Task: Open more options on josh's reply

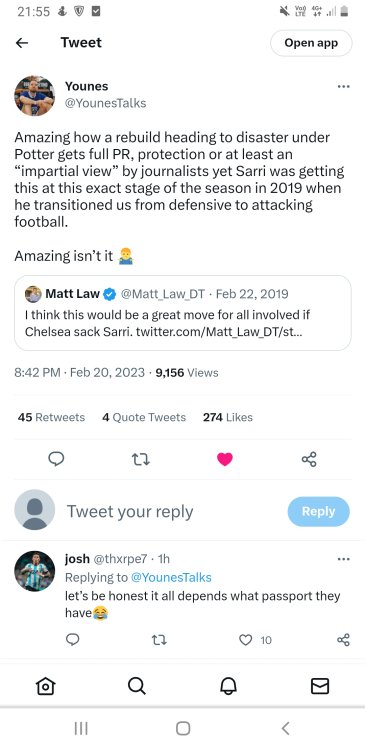Action: [343, 559]
